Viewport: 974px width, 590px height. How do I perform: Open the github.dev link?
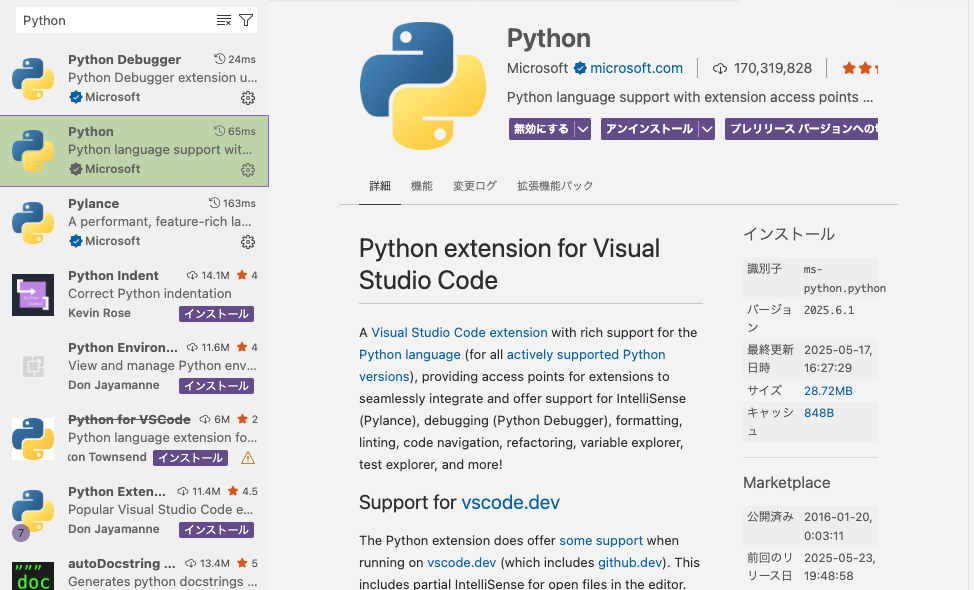[x=630, y=563]
